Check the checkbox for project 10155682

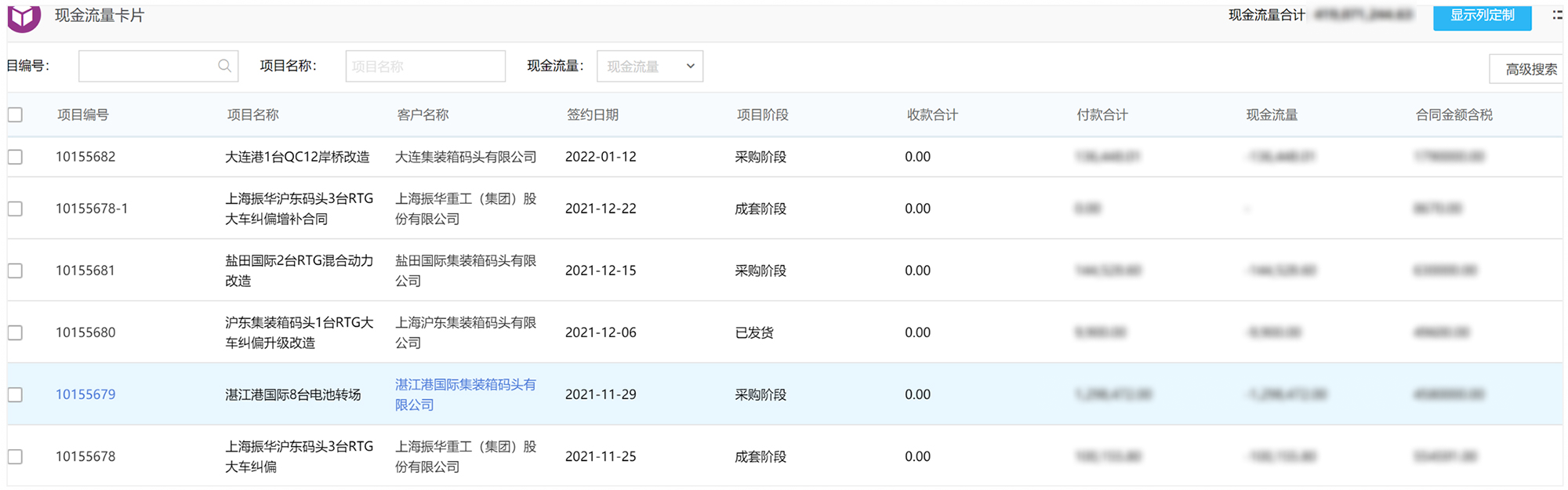coord(15,157)
